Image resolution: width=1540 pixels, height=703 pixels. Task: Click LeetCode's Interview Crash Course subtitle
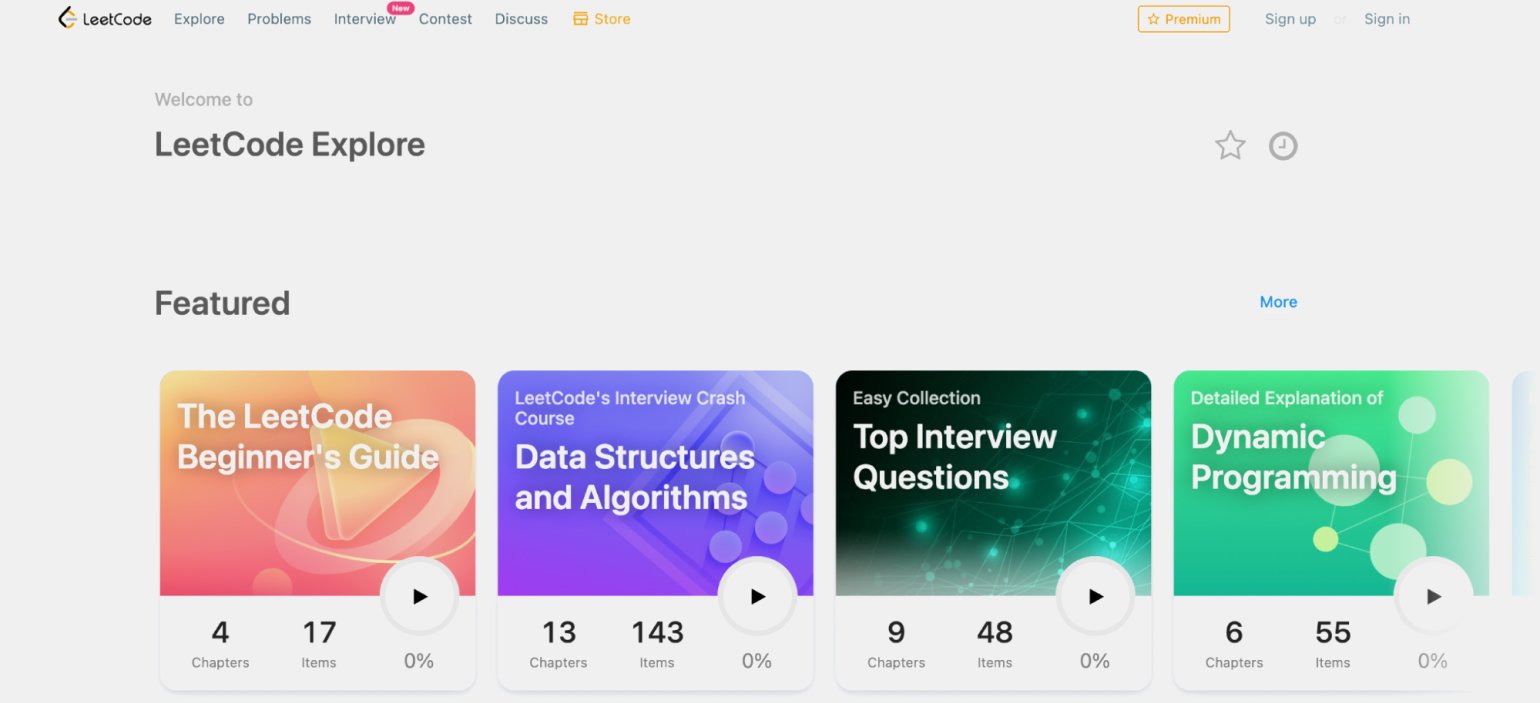click(x=630, y=408)
